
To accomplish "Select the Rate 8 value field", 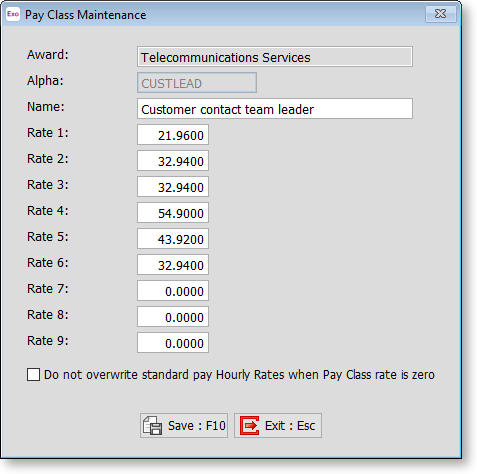I will click(173, 317).
